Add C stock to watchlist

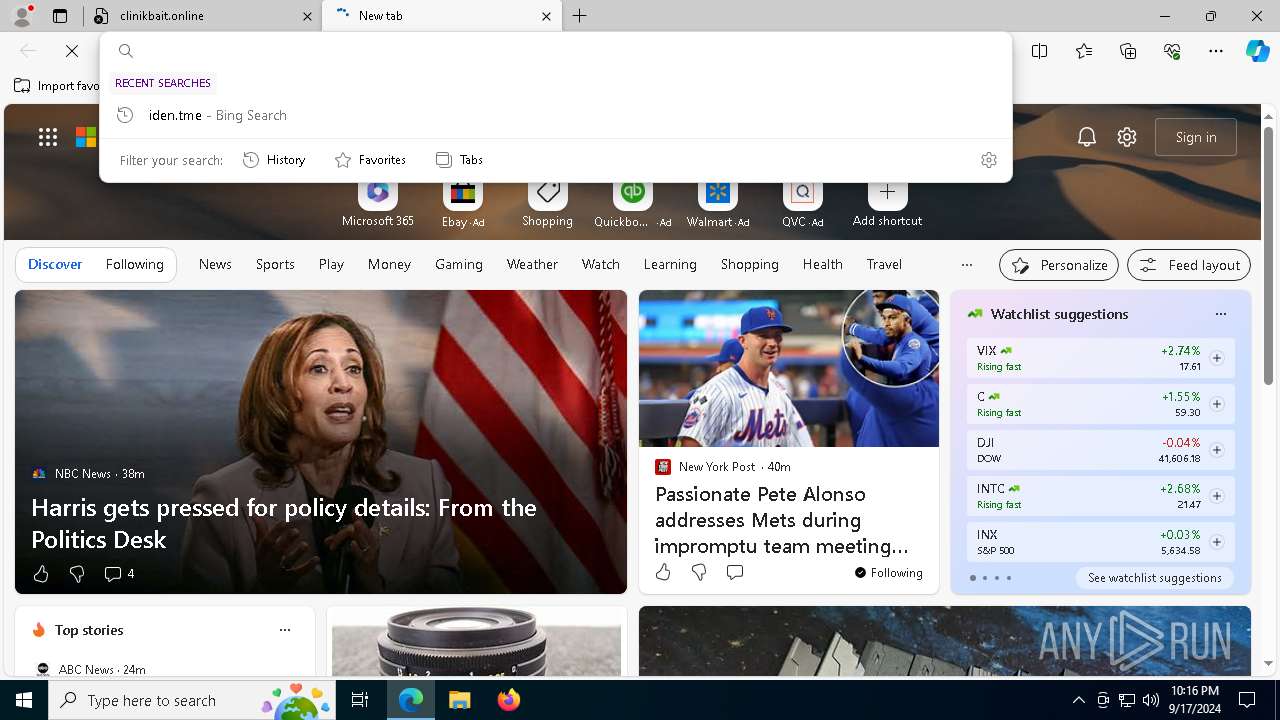click(1216, 404)
